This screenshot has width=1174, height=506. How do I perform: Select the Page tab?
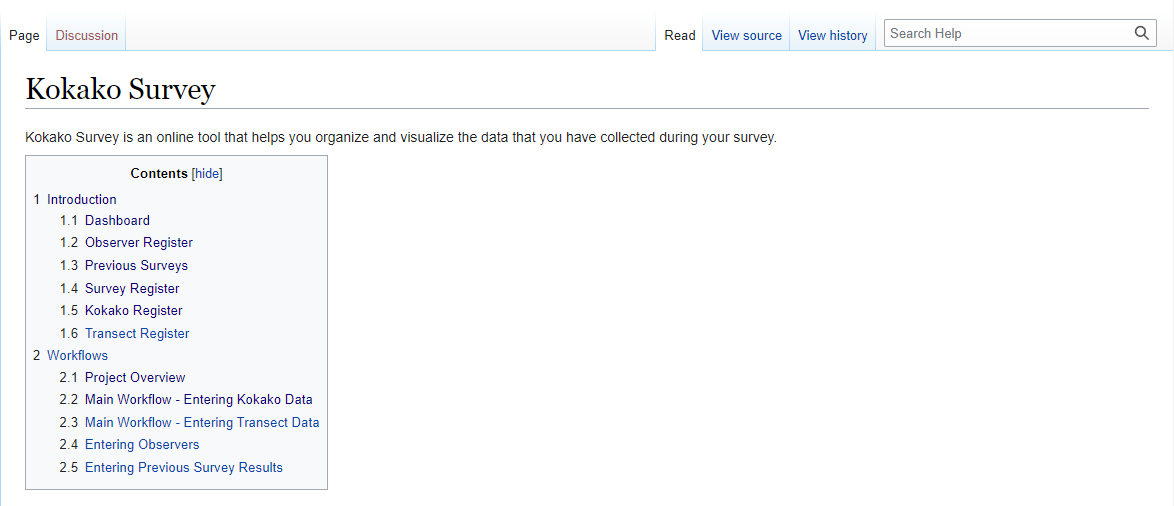[24, 35]
